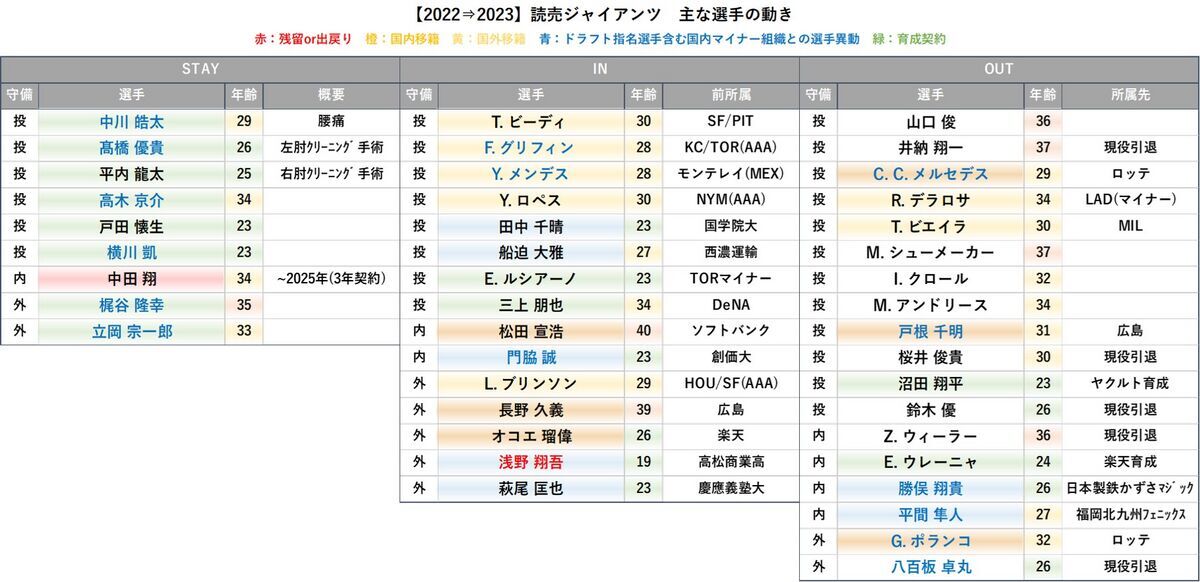Select player Y. ロペス
The width and height of the screenshot is (1200, 582).
coord(530,200)
